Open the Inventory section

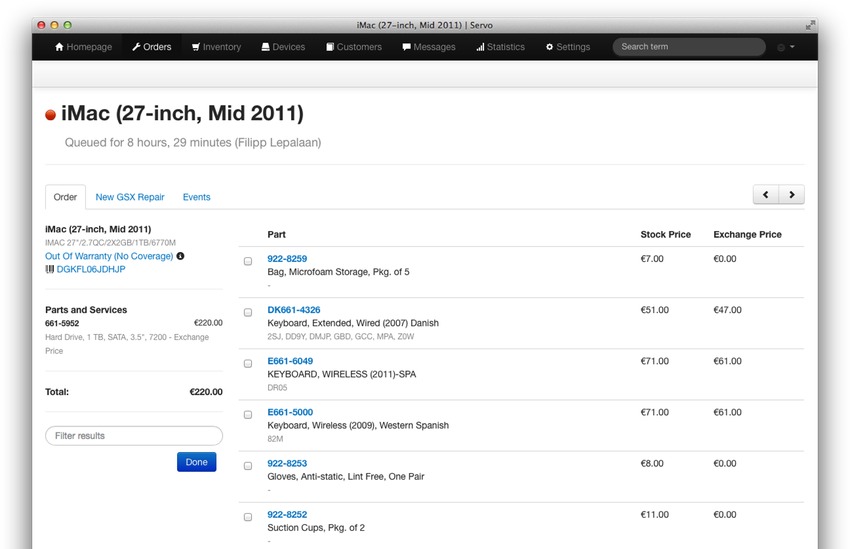tap(216, 47)
